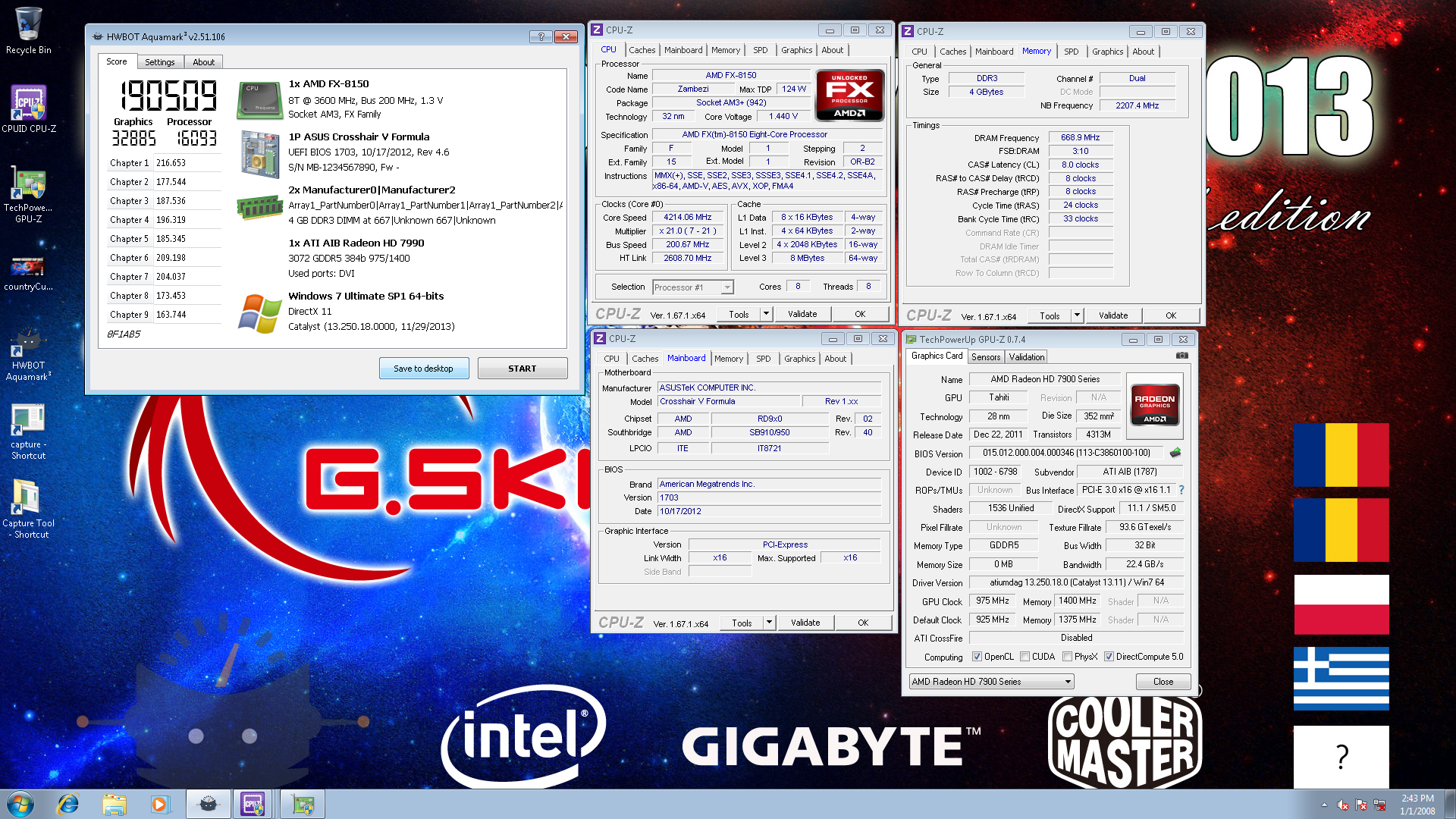Click the Save to desktop button

point(423,369)
